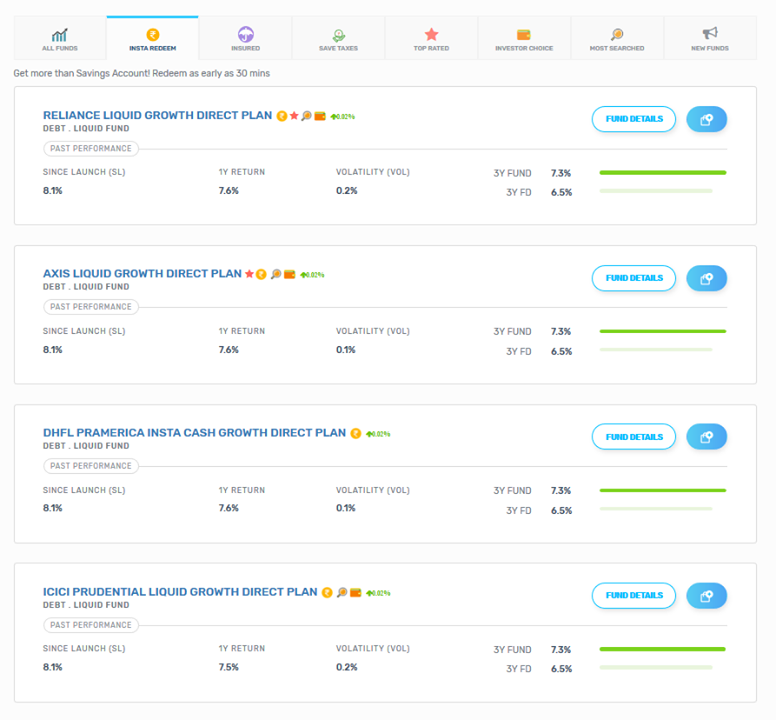Click the magnifier most-searched icon beside Reliance Liquid

(306, 116)
